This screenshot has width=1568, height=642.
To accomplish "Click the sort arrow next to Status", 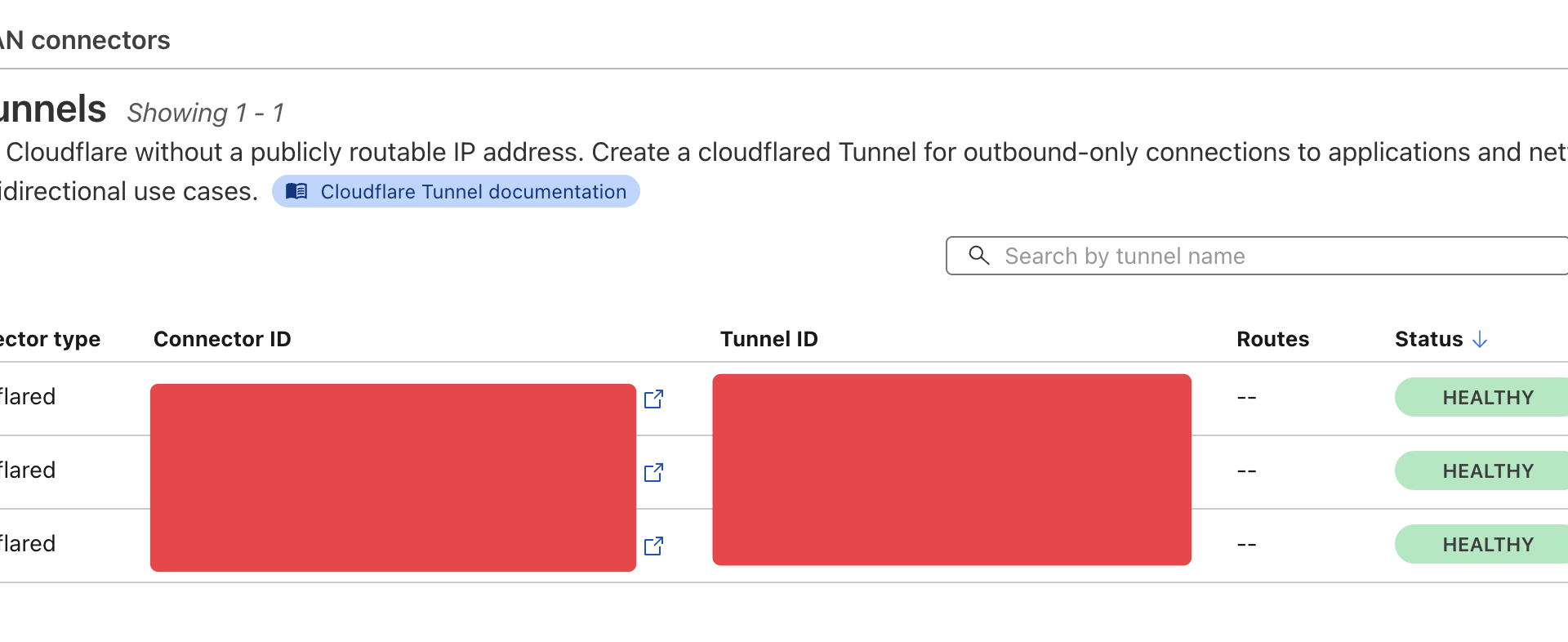I will (x=1480, y=338).
